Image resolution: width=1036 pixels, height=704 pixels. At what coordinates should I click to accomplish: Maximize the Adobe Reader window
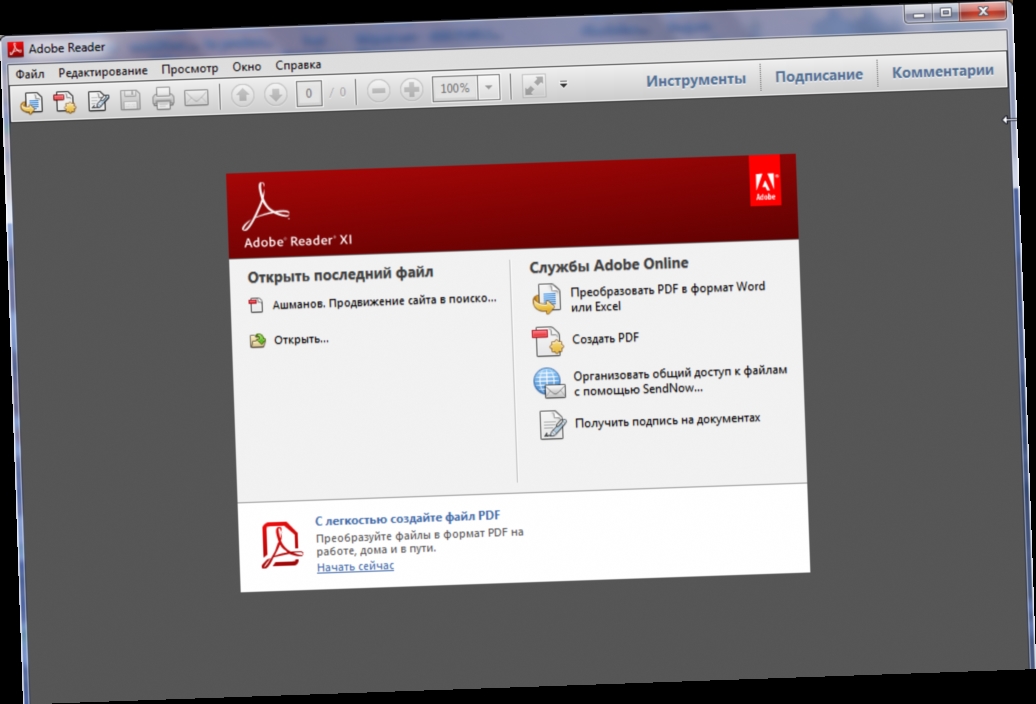[x=946, y=13]
